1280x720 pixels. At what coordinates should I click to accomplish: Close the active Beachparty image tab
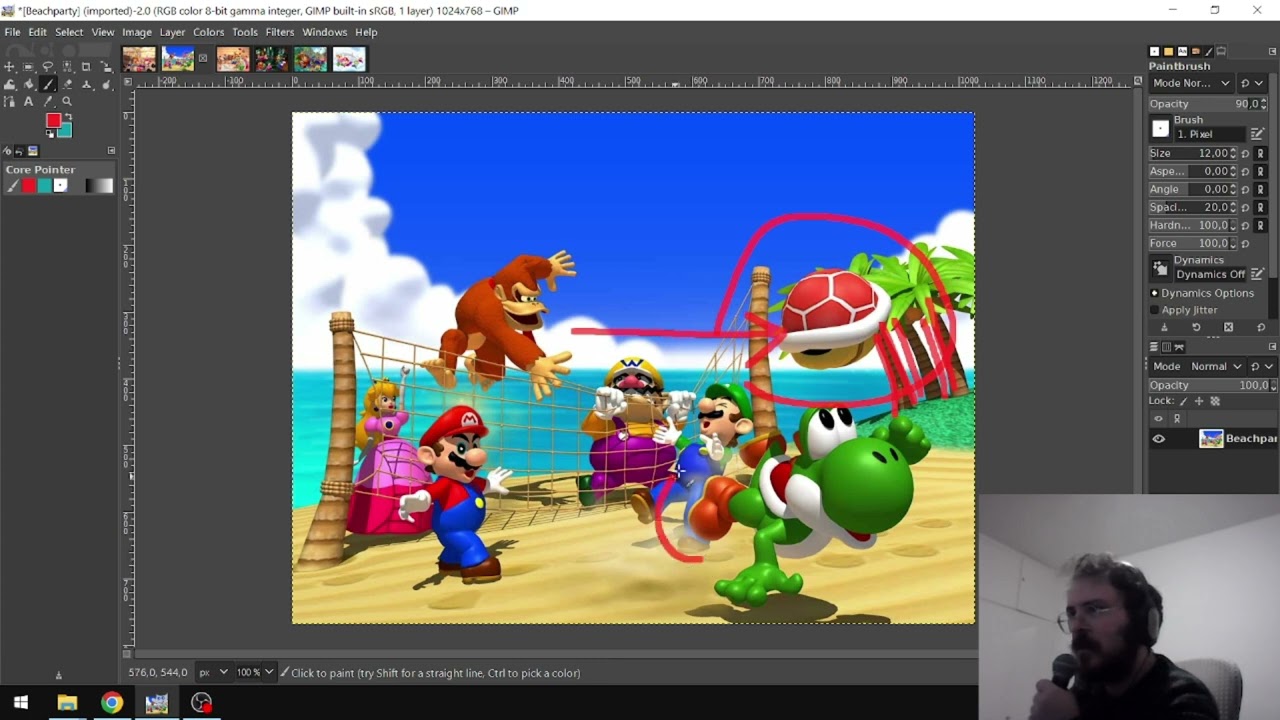pyautogui.click(x=203, y=59)
